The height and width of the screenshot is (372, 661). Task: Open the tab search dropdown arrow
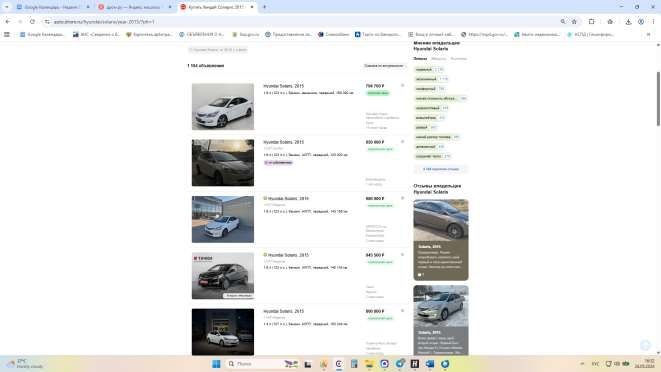point(6,7)
